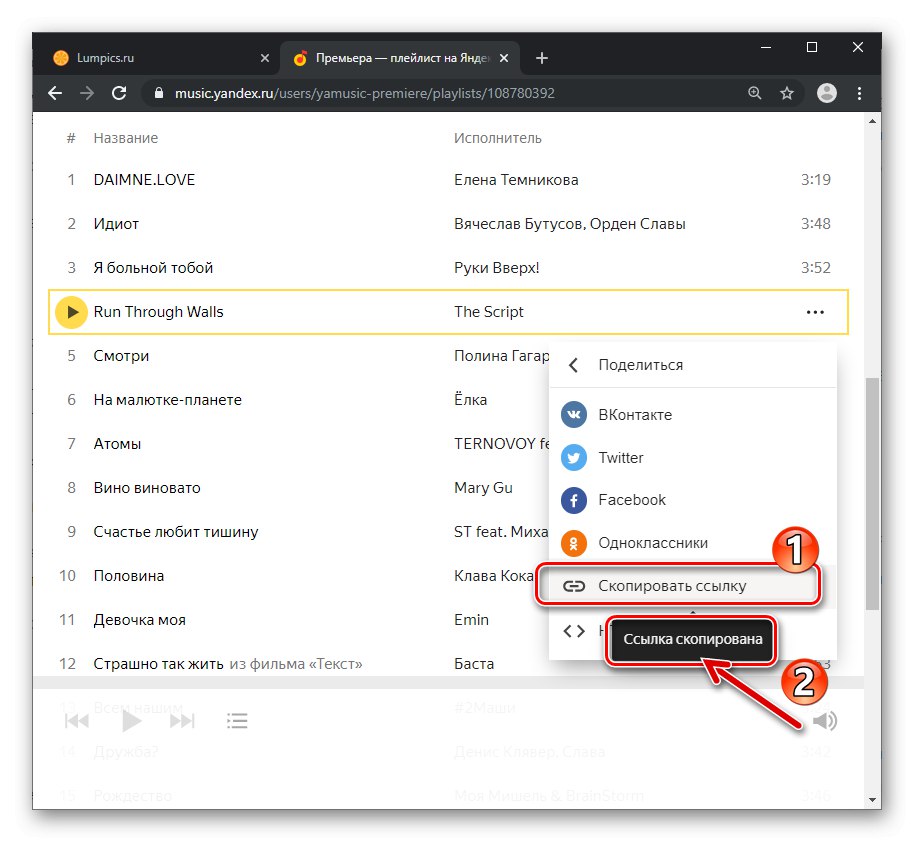
Task: Open artist Ёлка
Action: [x=470, y=400]
